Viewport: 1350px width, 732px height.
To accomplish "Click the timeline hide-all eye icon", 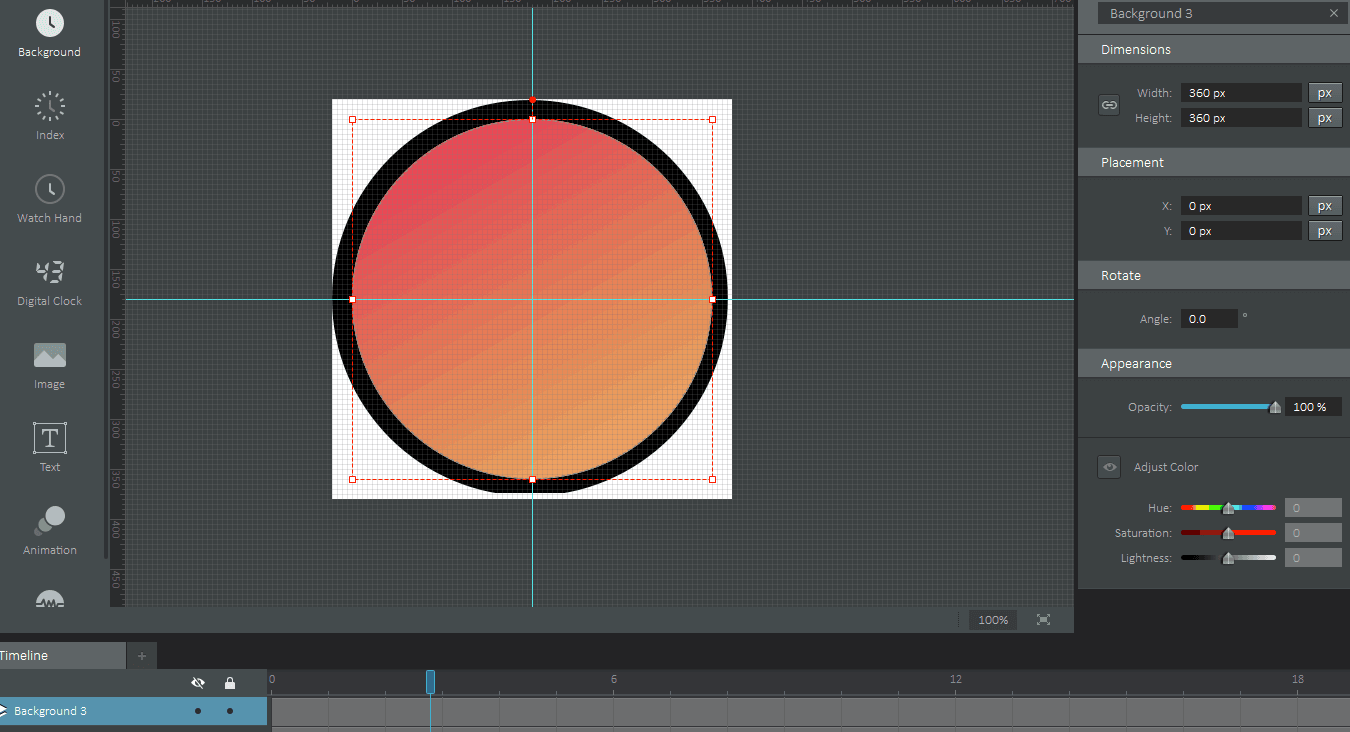I will 198,683.
